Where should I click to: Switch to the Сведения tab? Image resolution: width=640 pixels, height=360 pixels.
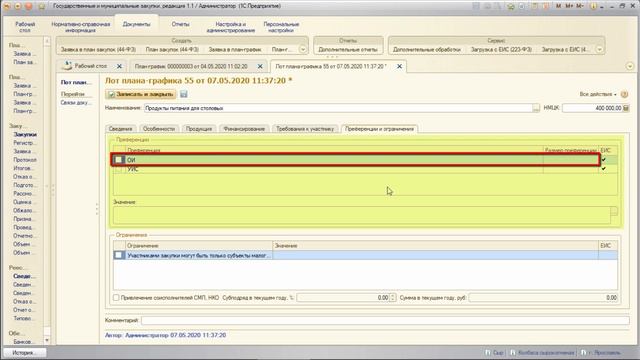120,129
